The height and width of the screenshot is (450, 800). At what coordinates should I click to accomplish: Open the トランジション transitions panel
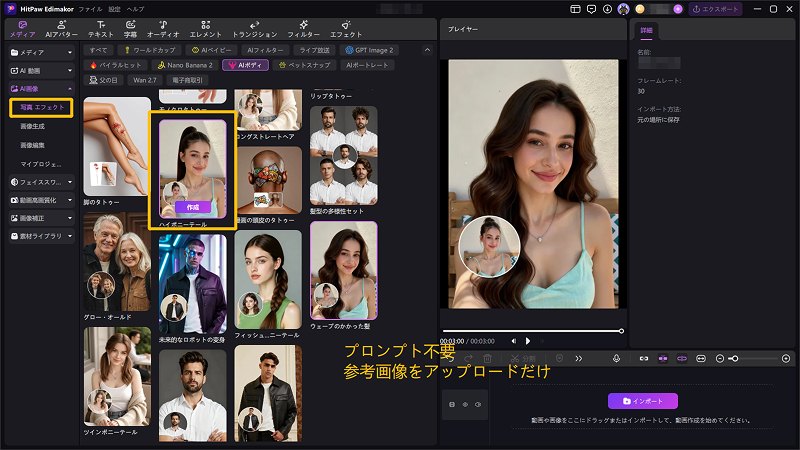[x=255, y=29]
